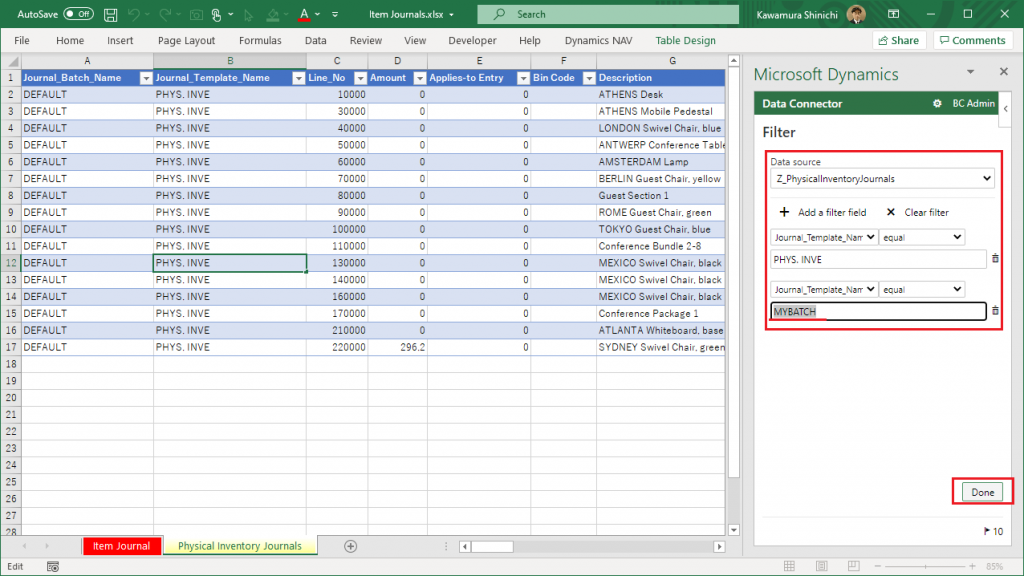
Task: Click the Save icon in title bar
Action: pos(110,14)
